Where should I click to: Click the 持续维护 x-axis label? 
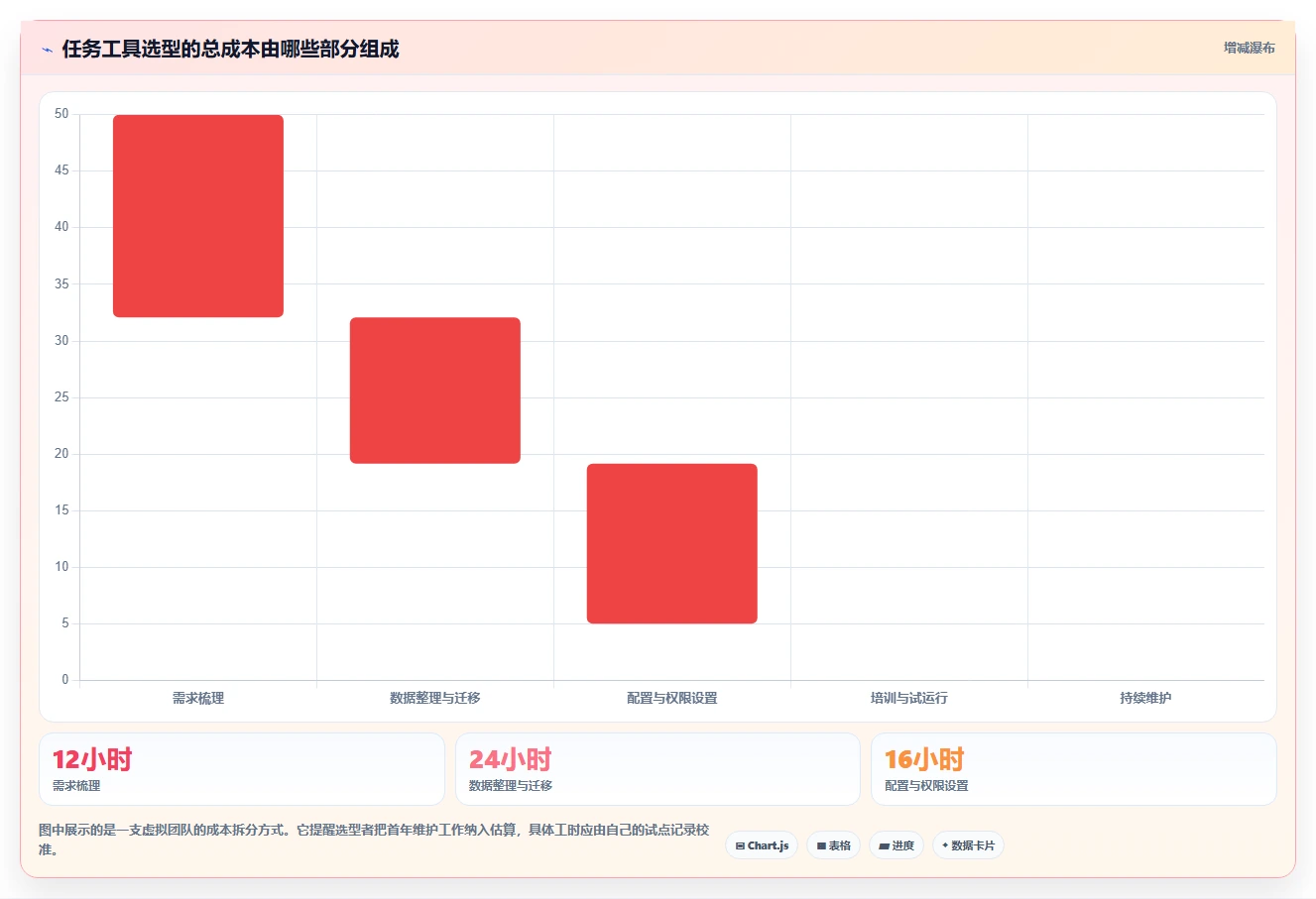pos(1145,698)
